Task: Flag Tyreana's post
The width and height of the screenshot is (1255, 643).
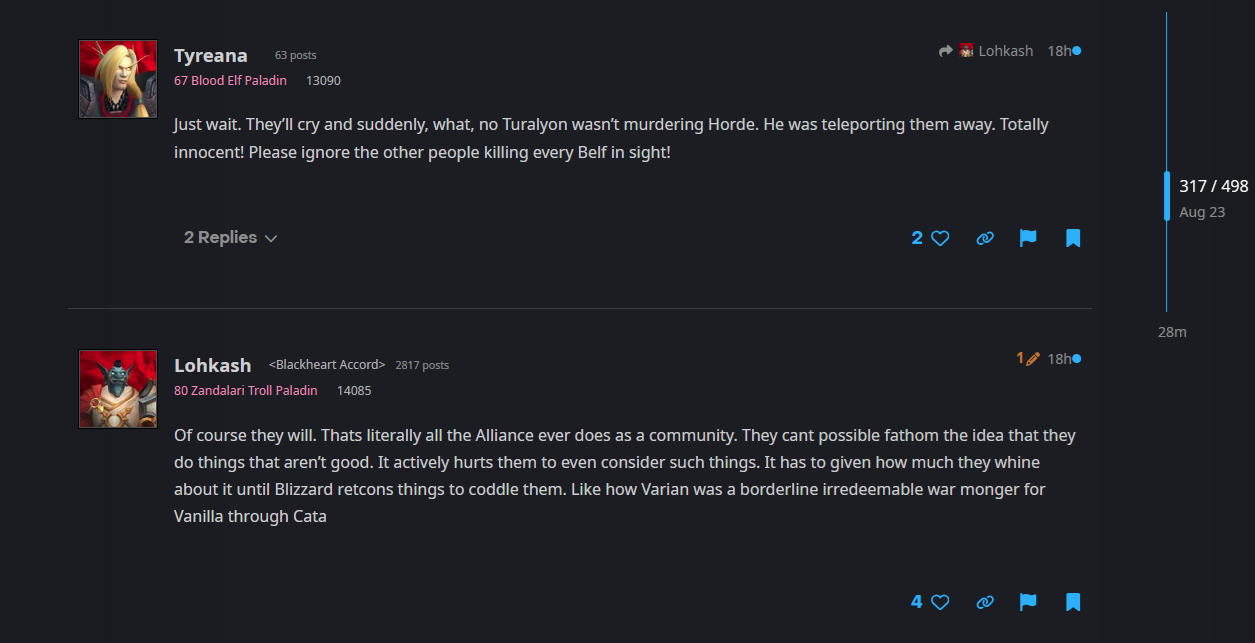Action: point(1028,238)
